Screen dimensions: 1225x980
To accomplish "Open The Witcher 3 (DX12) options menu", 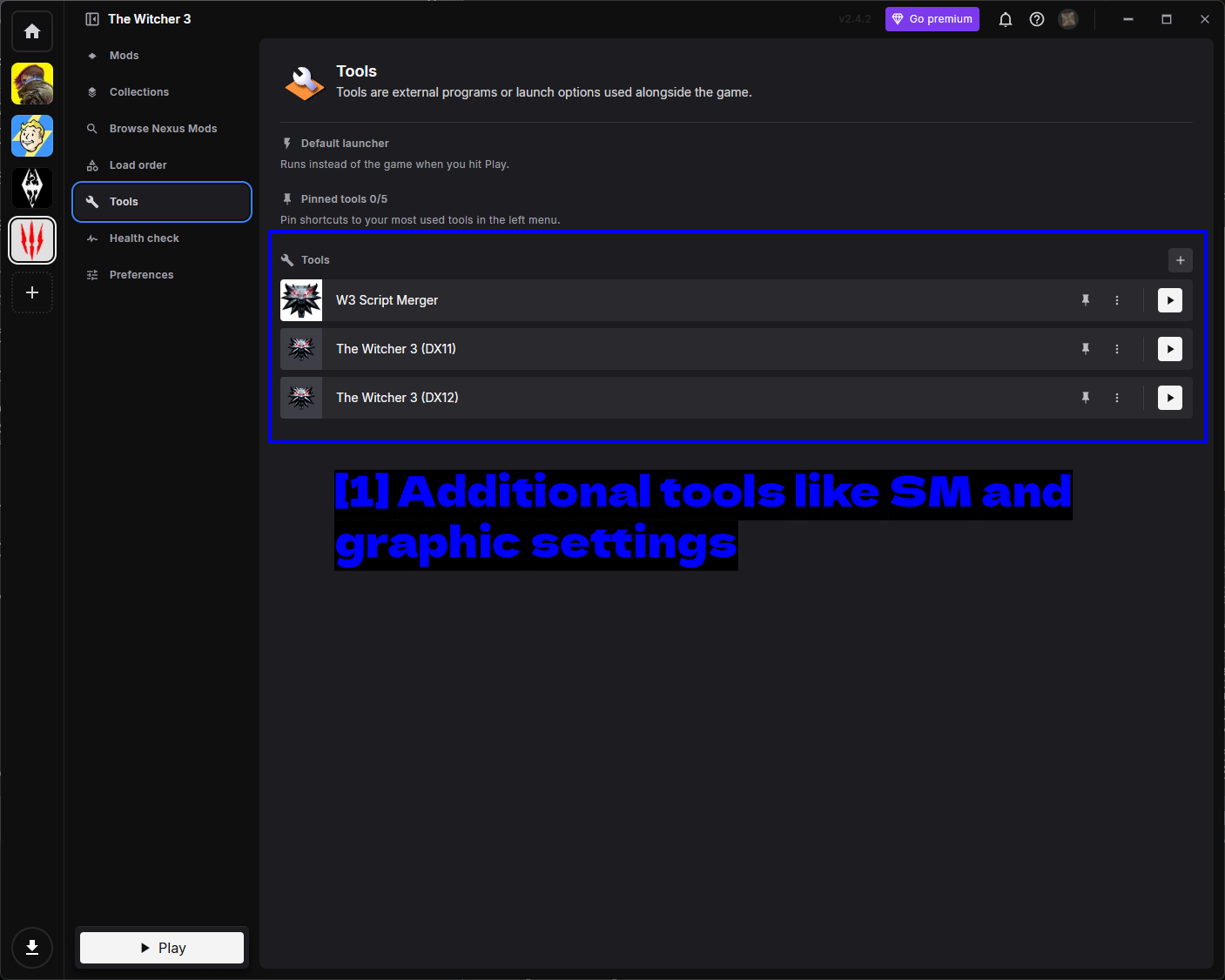I will click(1117, 398).
